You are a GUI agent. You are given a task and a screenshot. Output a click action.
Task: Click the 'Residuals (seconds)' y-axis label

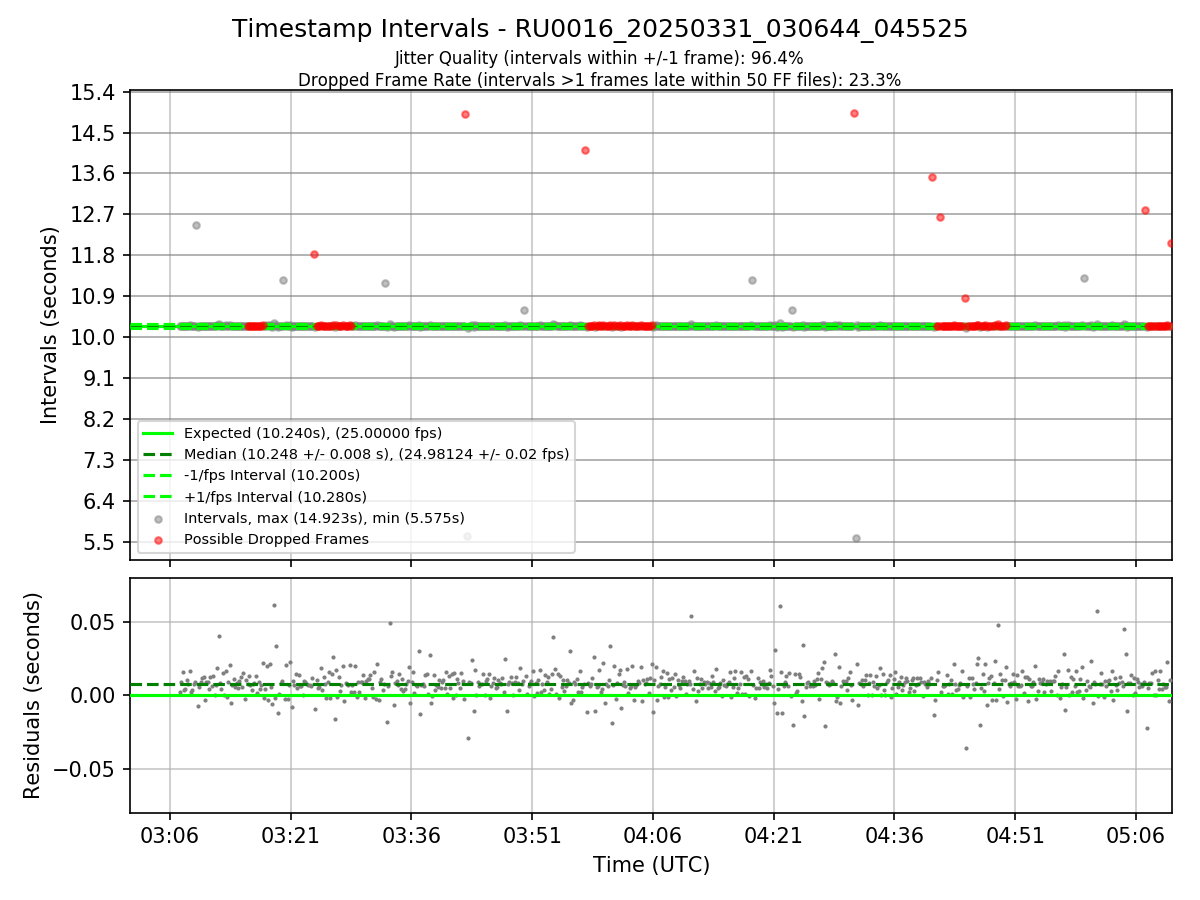point(32,696)
